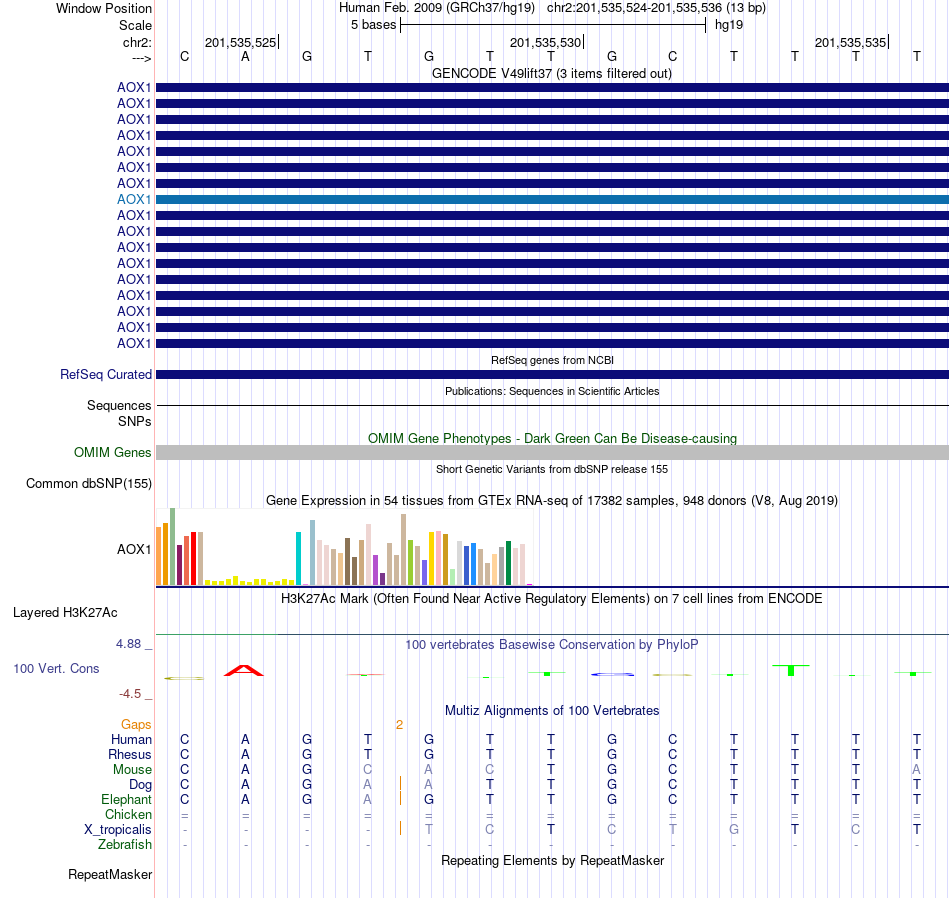Click the light-blue AOX1 transcript bar
This screenshot has width=950, height=898.
(x=553, y=199)
